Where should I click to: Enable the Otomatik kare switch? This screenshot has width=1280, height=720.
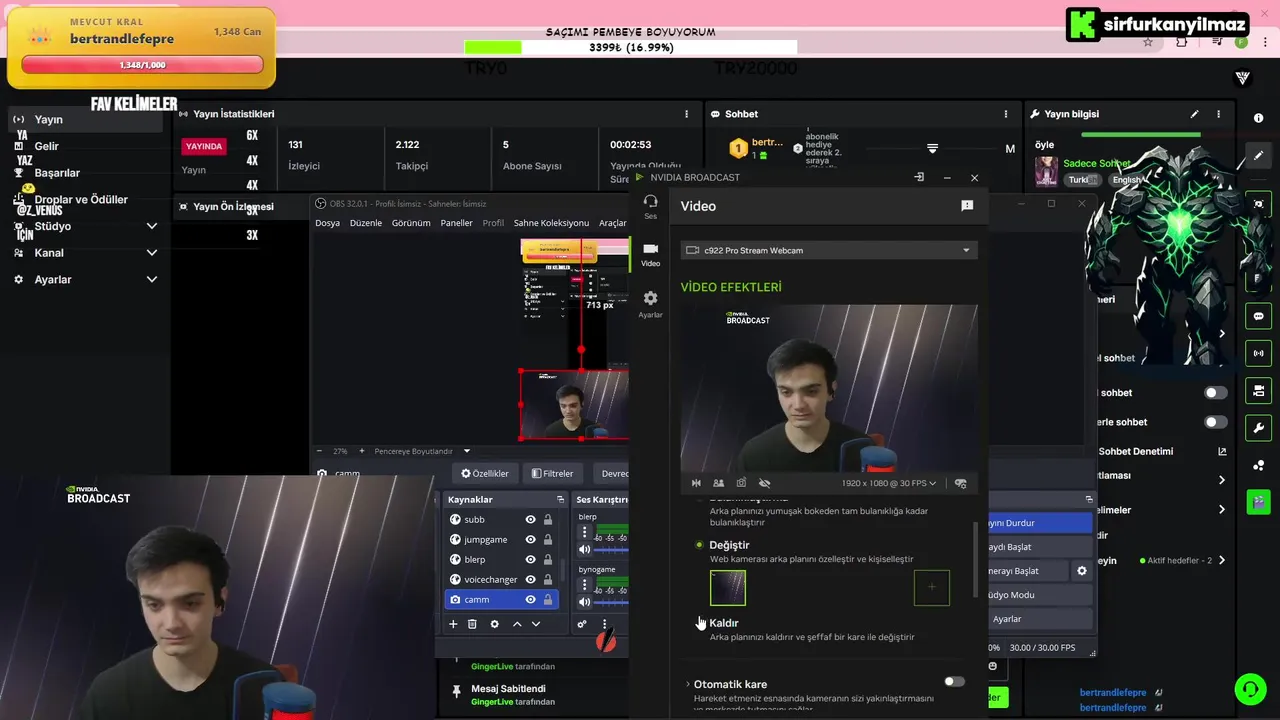pos(954,682)
